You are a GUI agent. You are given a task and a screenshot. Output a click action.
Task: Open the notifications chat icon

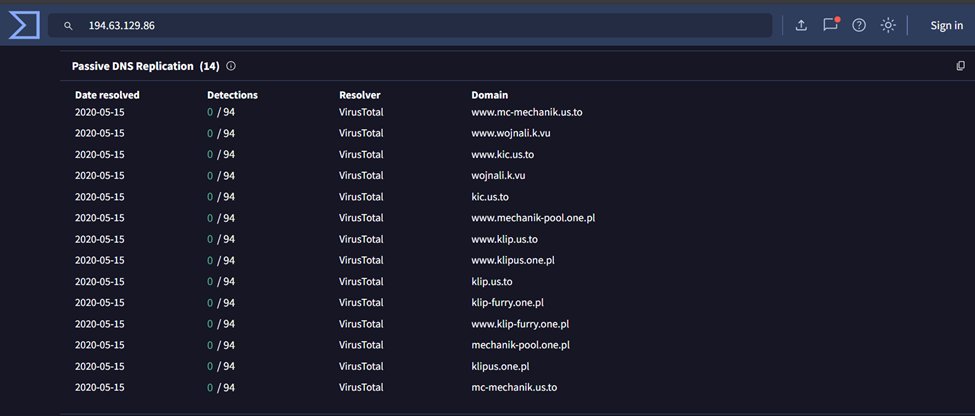click(x=831, y=25)
